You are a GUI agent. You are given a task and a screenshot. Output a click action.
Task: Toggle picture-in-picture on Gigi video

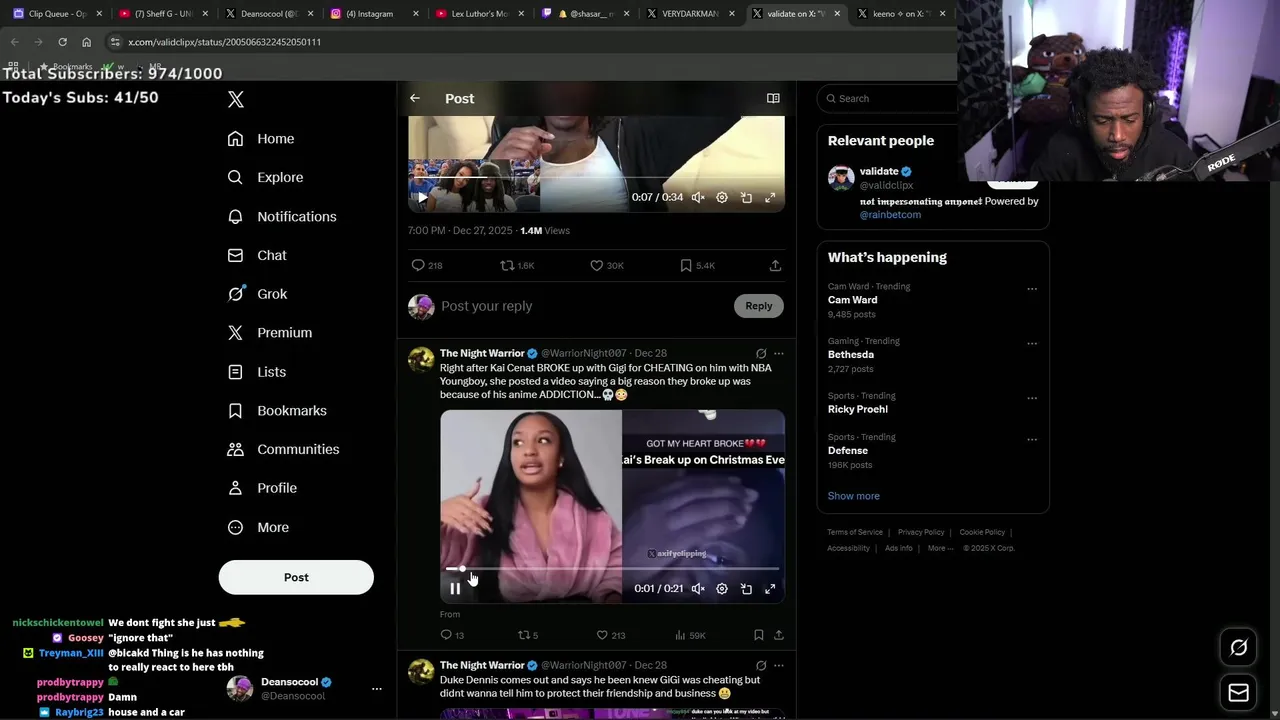point(746,588)
